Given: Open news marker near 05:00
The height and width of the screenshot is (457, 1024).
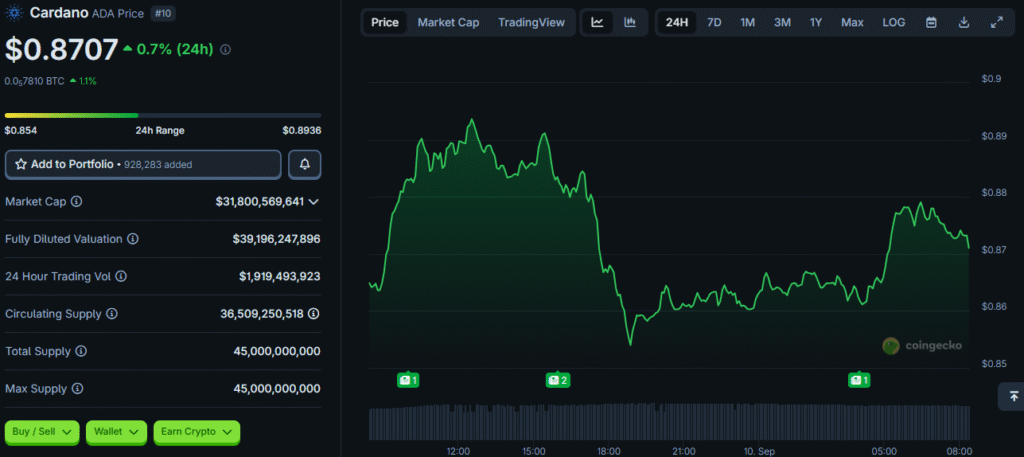Looking at the screenshot, I should click(859, 380).
